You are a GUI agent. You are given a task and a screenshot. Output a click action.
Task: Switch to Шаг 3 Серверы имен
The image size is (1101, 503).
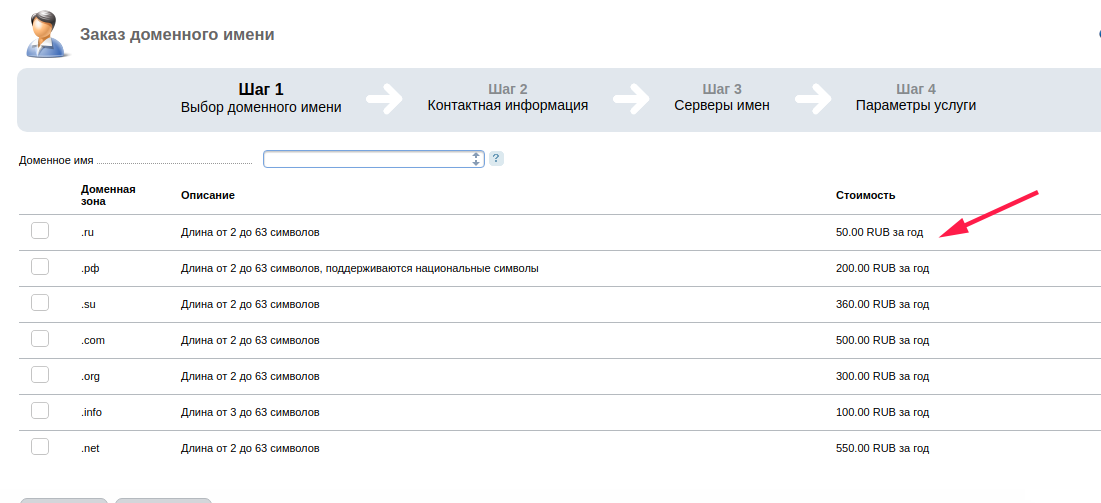722,98
